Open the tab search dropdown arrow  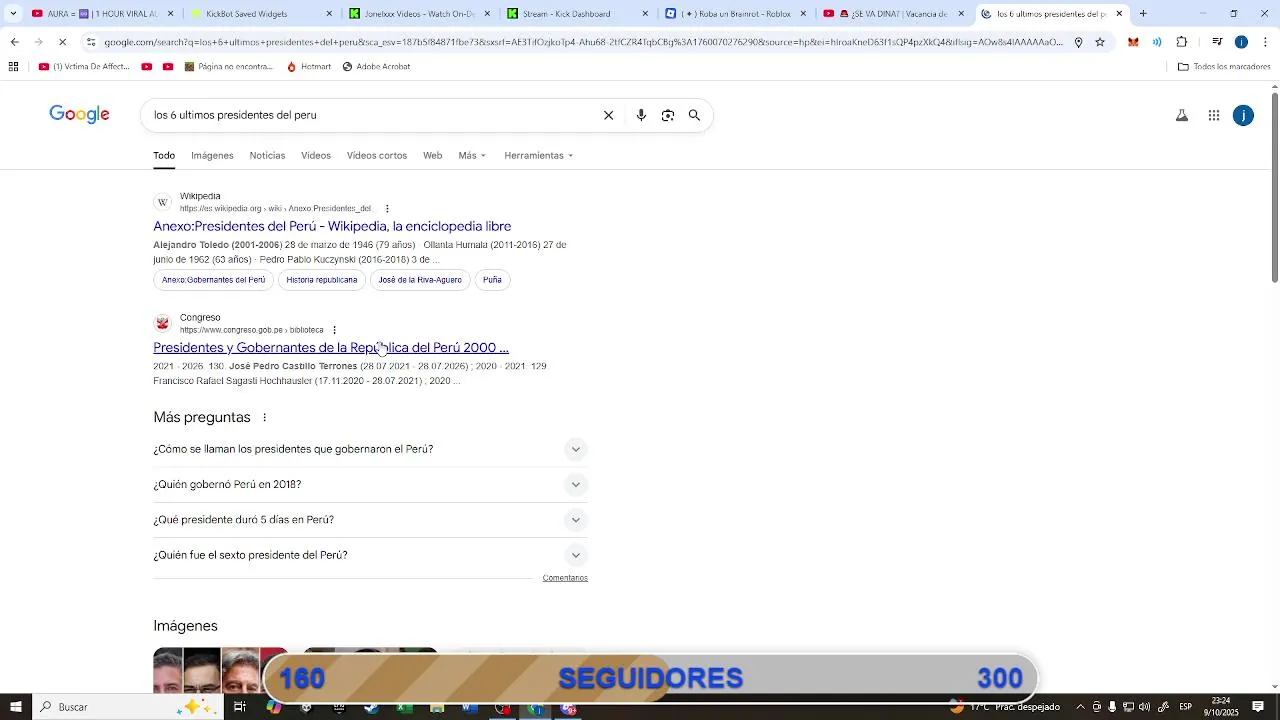(13, 14)
